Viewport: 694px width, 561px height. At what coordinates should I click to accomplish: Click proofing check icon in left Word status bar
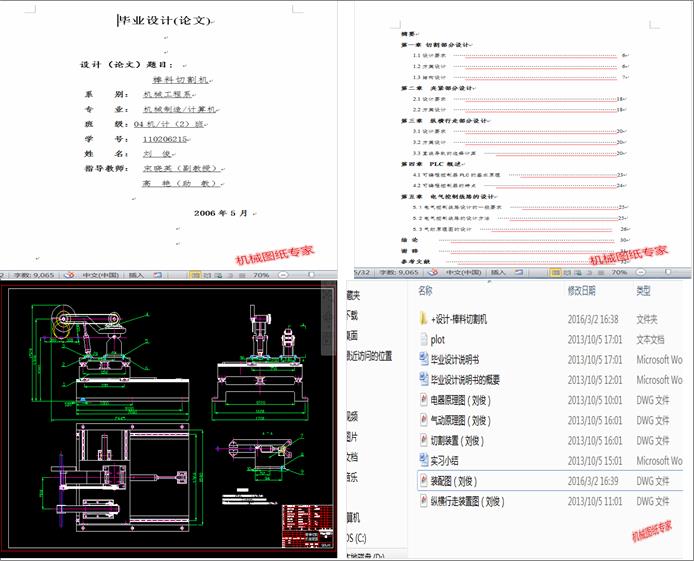69,275
